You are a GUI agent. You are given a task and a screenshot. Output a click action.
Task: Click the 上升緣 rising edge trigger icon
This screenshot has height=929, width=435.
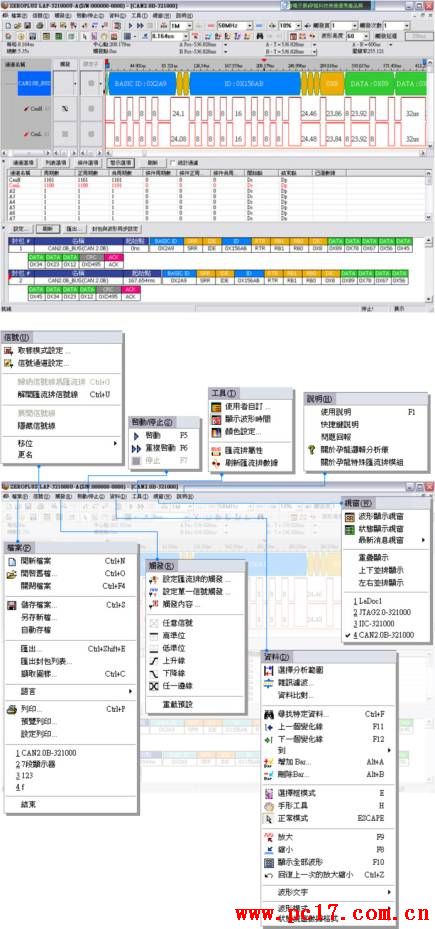tap(153, 660)
